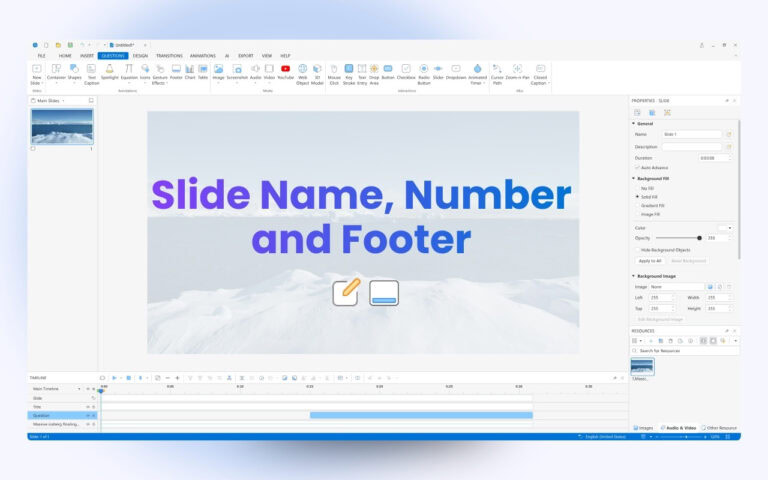
Task: Open the DESIGN tab
Action: click(140, 56)
